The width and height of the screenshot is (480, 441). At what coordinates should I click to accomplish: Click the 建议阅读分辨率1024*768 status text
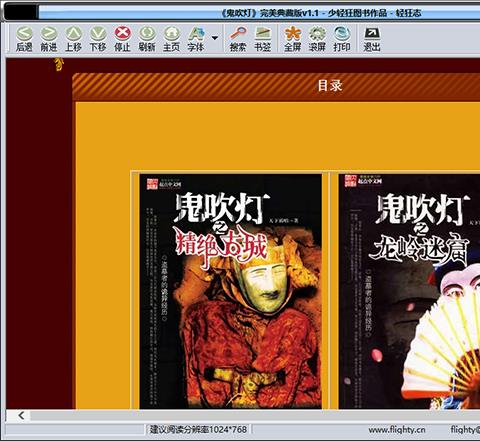198,429
